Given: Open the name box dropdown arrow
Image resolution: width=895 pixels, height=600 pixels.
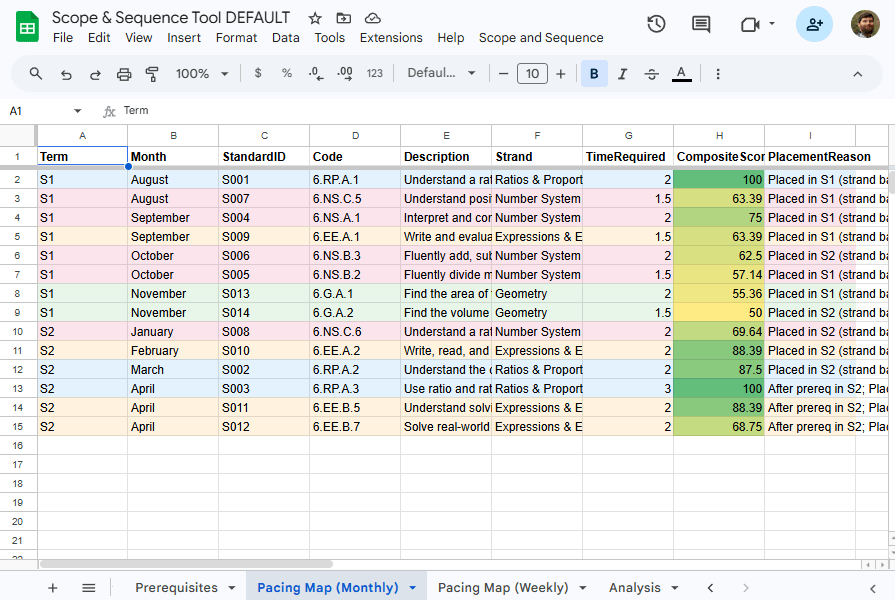Looking at the screenshot, I should [78, 111].
